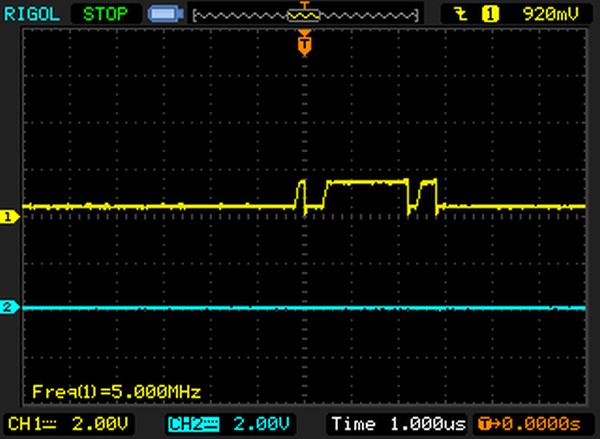Click the orange T arrow offset icon
Viewport: 600px width, 439px height.
pyautogui.click(x=488, y=424)
